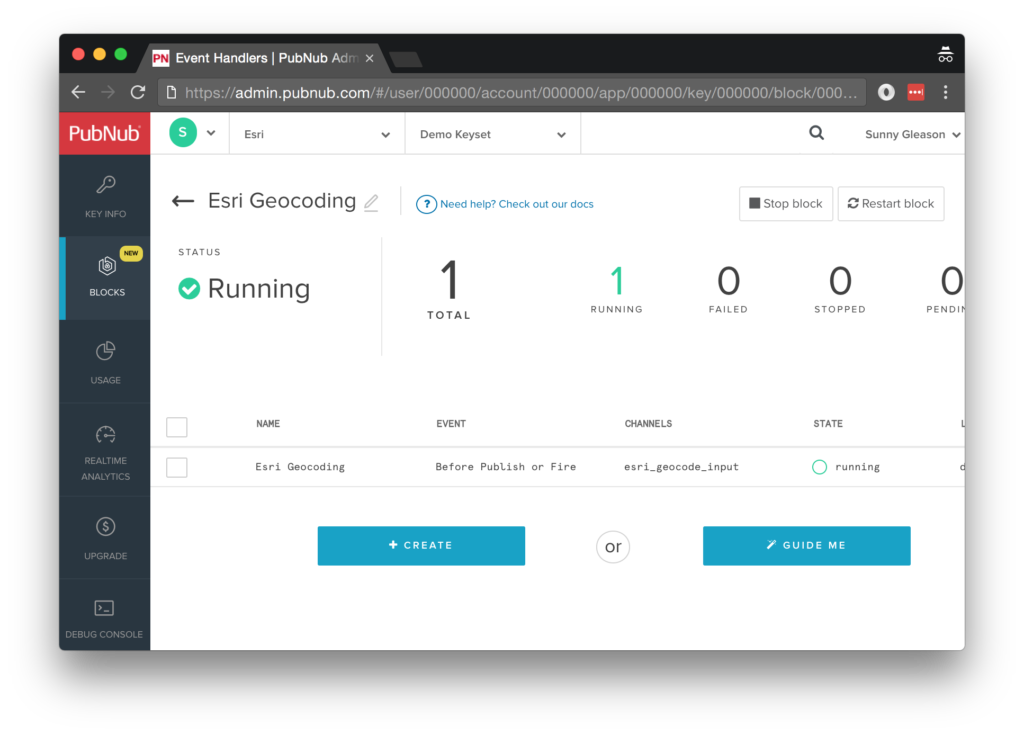Click the browser address bar URL
Viewport: 1024px width, 735px height.
[x=520, y=92]
